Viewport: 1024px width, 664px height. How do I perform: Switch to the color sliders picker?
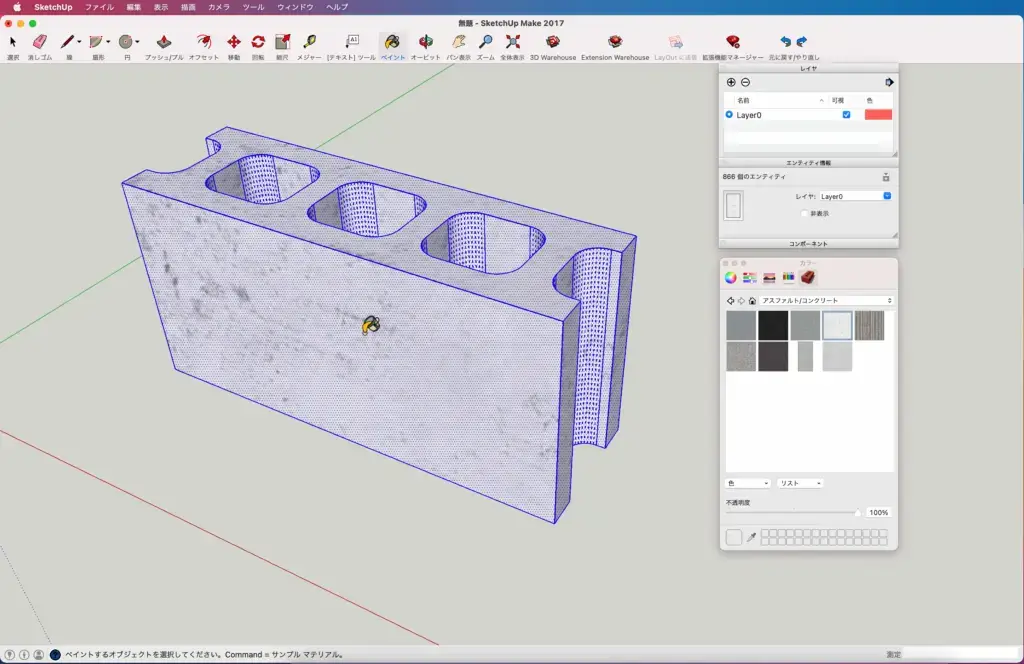[750, 277]
